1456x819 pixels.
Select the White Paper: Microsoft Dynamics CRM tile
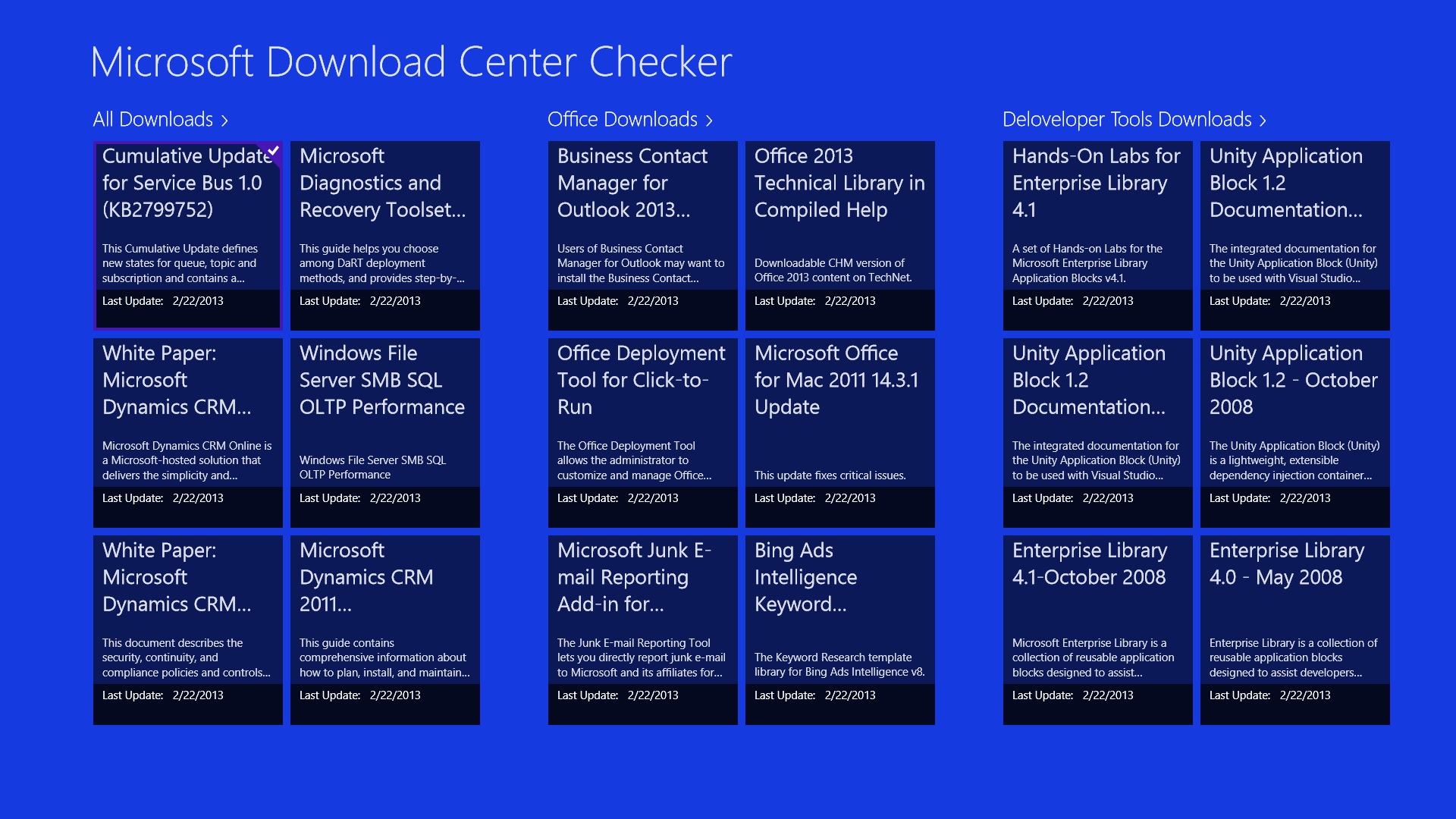(187, 432)
